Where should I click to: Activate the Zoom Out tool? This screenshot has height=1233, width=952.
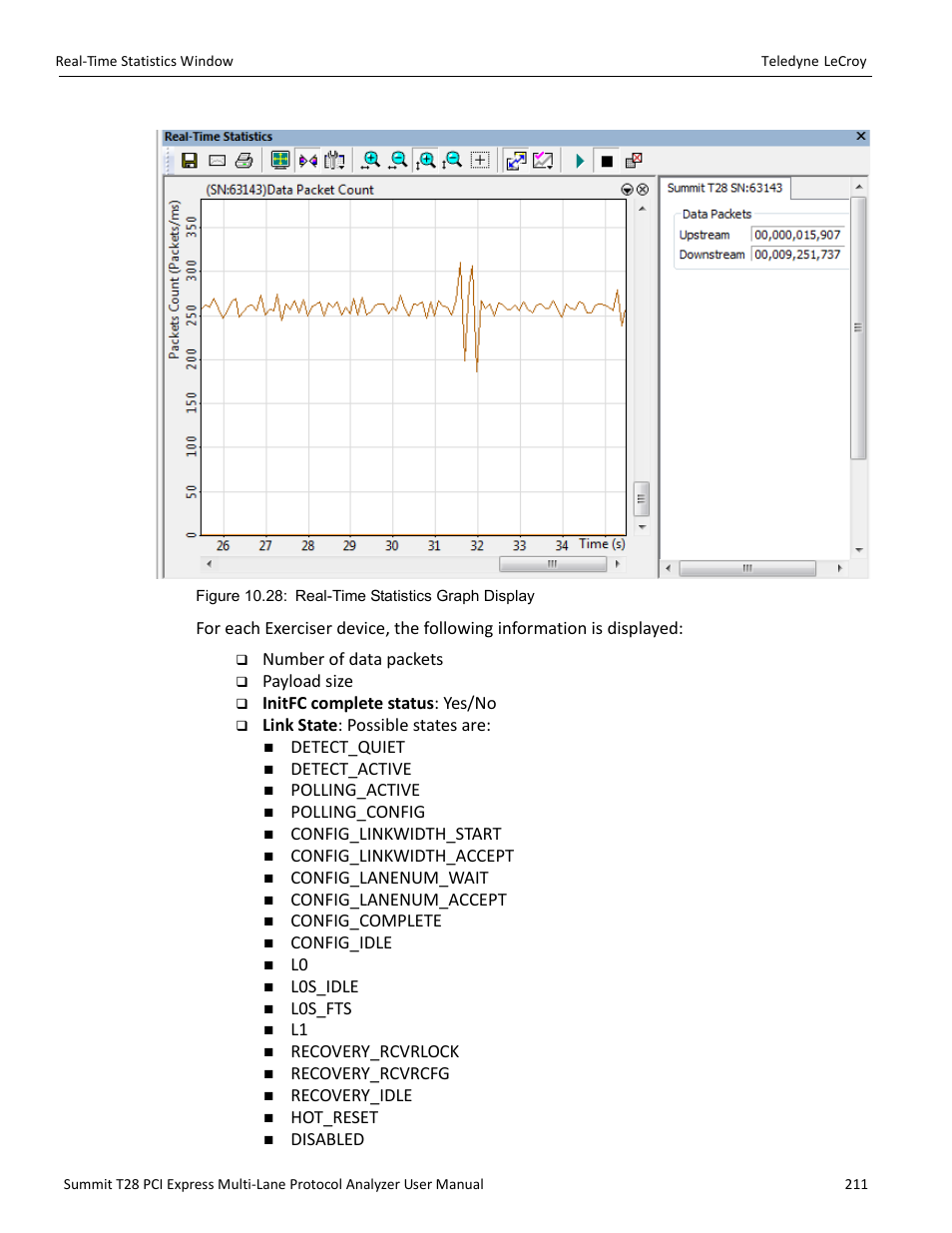click(397, 160)
